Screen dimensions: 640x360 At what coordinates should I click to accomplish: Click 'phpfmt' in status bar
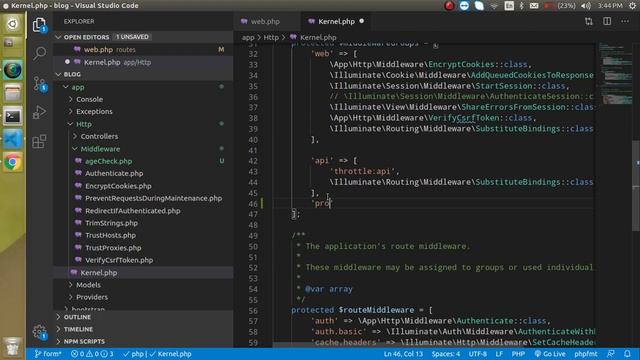click(586, 354)
